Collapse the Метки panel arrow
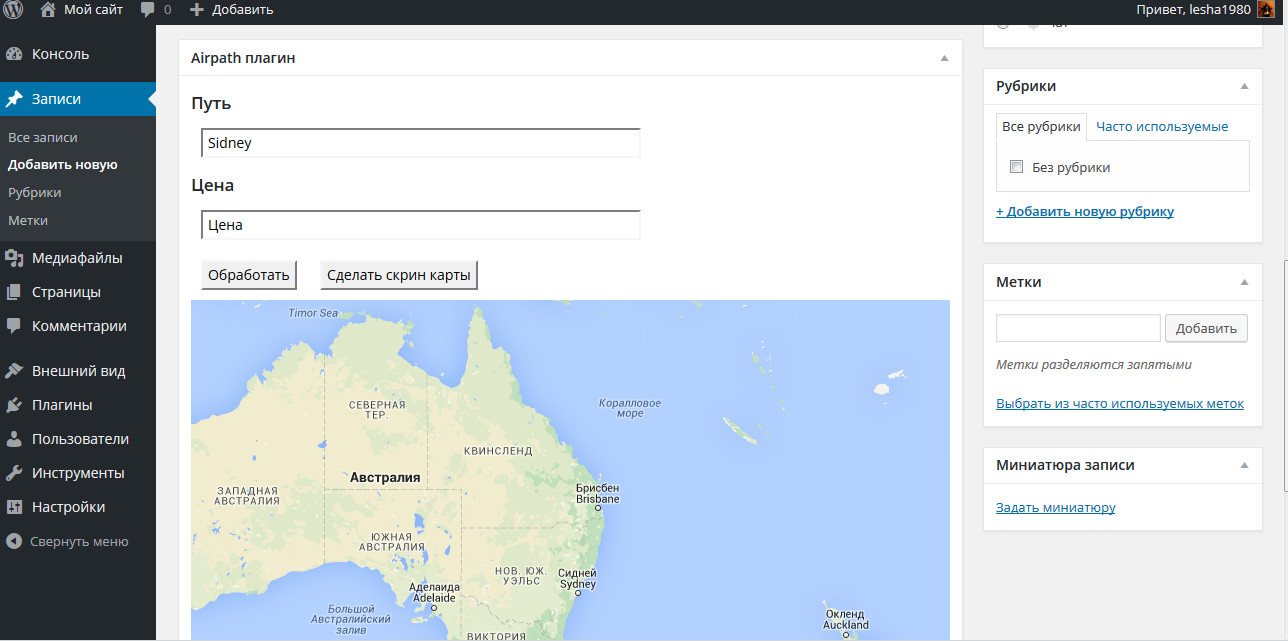 point(1244,282)
